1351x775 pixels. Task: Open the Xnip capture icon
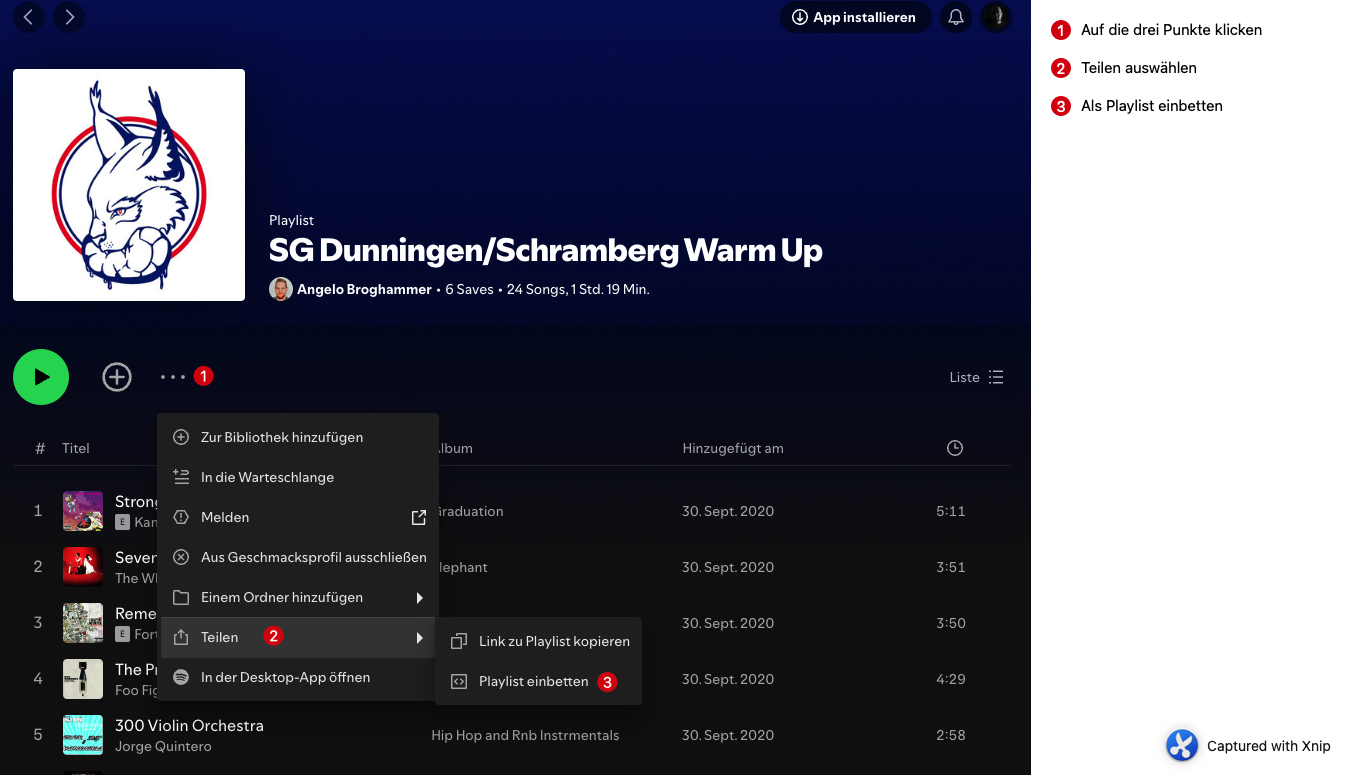point(1181,745)
